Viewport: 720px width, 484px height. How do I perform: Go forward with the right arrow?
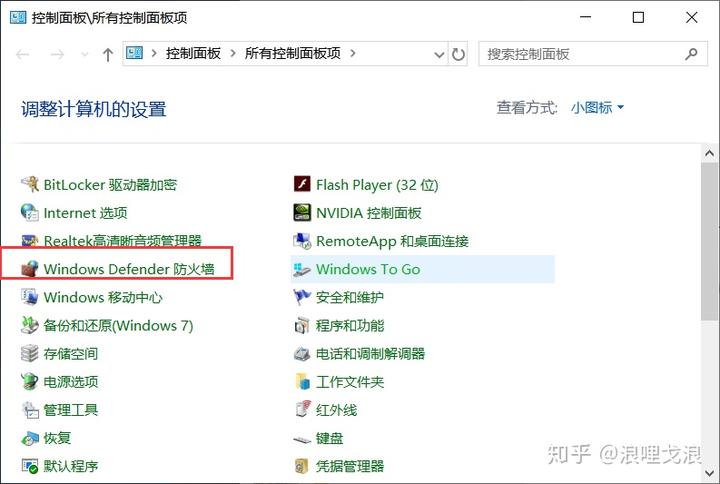point(57,55)
